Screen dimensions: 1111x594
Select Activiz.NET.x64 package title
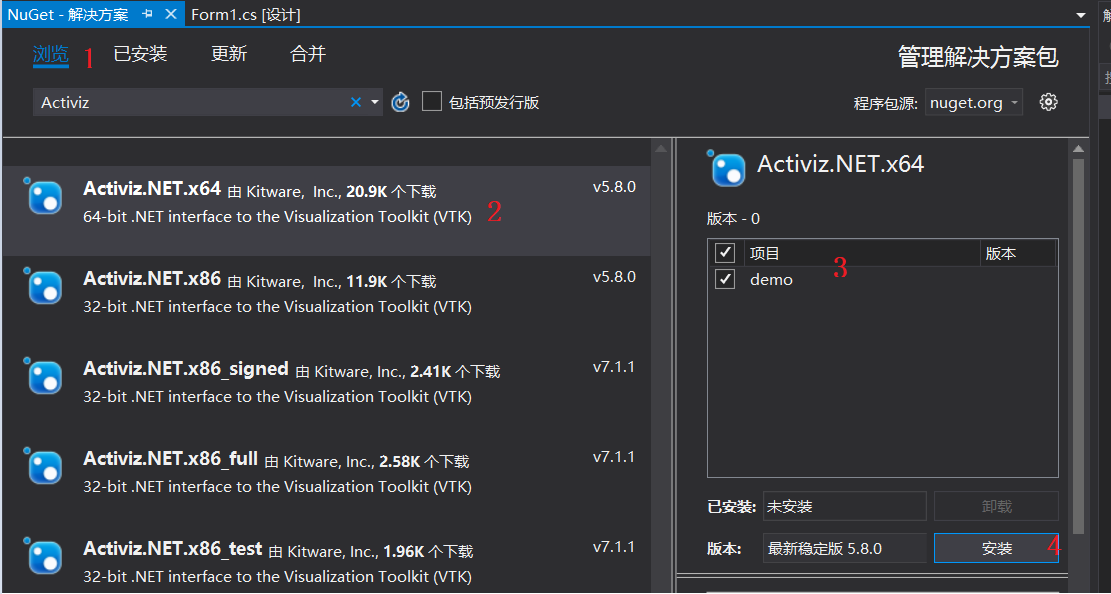click(152, 189)
